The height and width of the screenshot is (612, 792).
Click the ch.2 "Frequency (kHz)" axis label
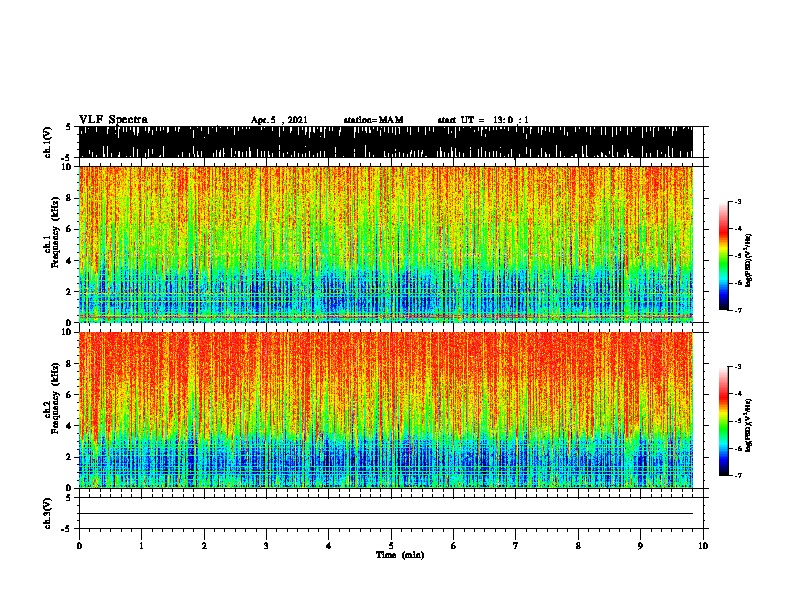click(55, 398)
